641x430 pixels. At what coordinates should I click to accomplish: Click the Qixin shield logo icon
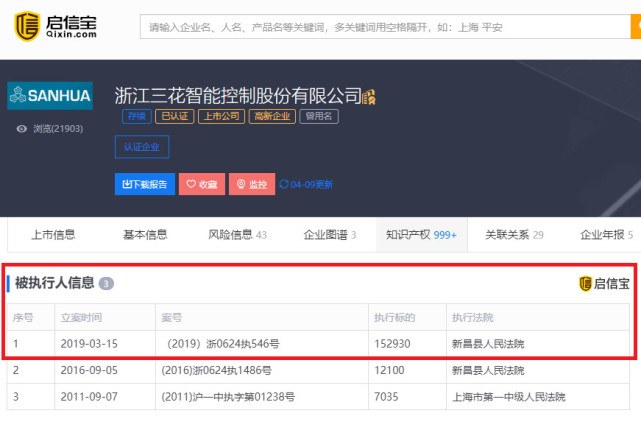point(27,26)
